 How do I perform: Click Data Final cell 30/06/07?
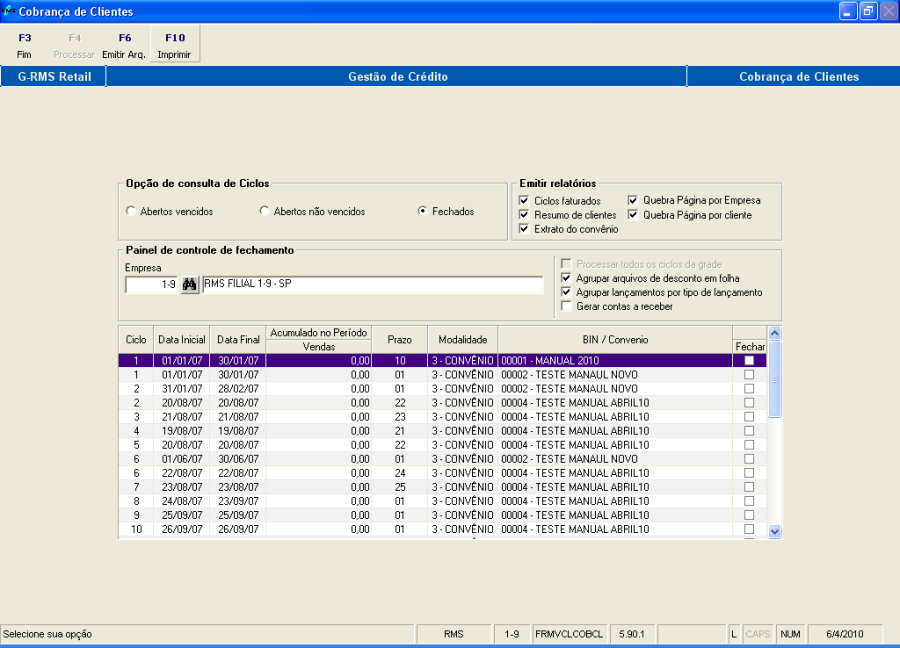238,459
